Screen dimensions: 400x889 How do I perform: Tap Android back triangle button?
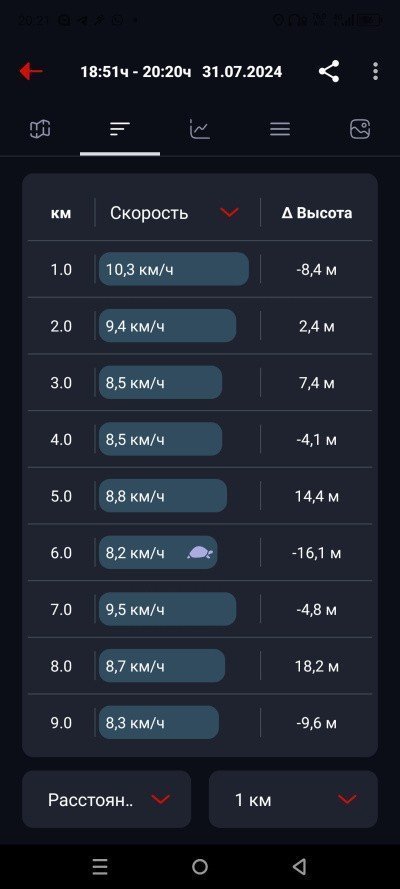pos(300,866)
